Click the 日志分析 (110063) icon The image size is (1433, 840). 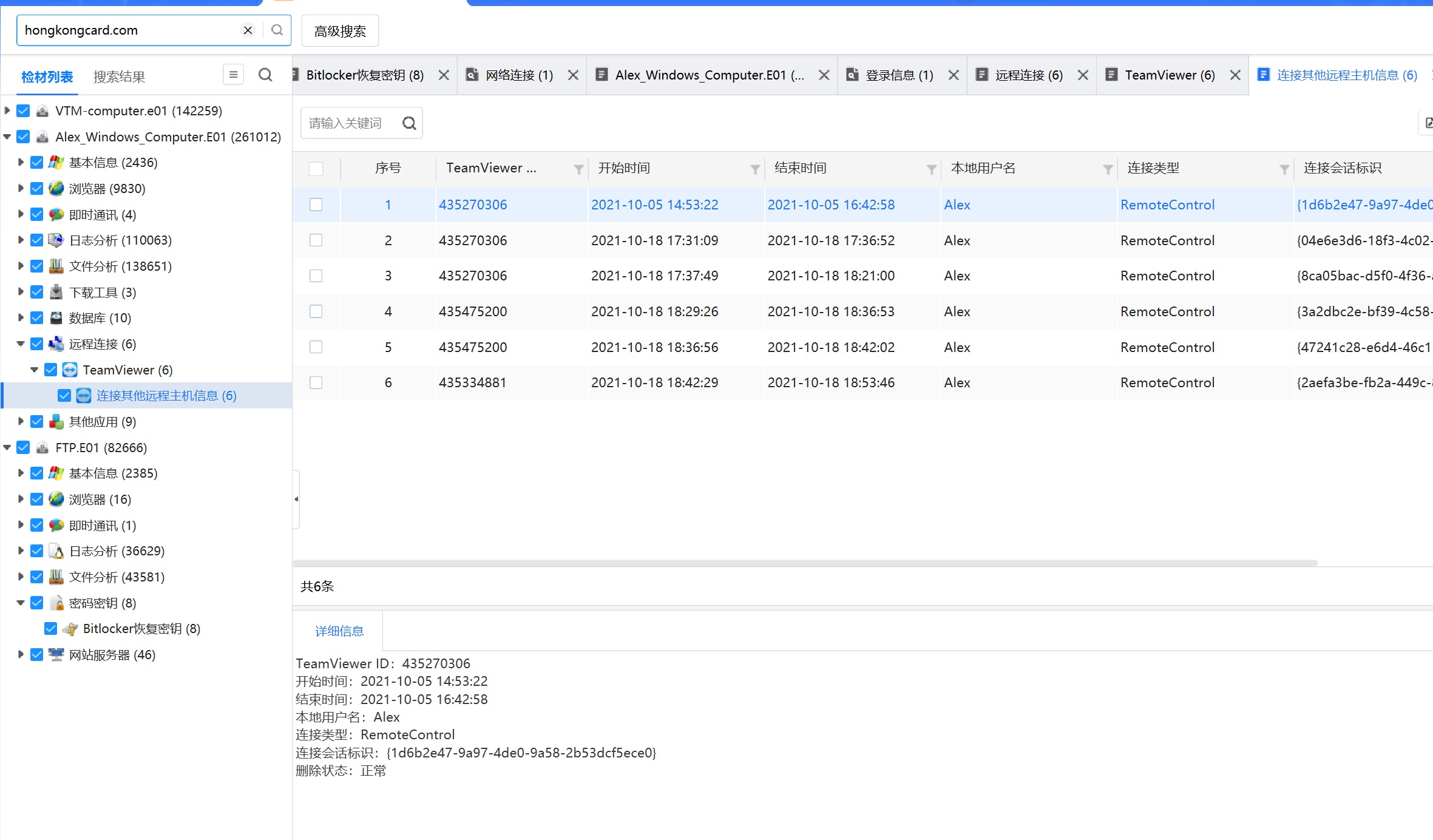point(56,240)
